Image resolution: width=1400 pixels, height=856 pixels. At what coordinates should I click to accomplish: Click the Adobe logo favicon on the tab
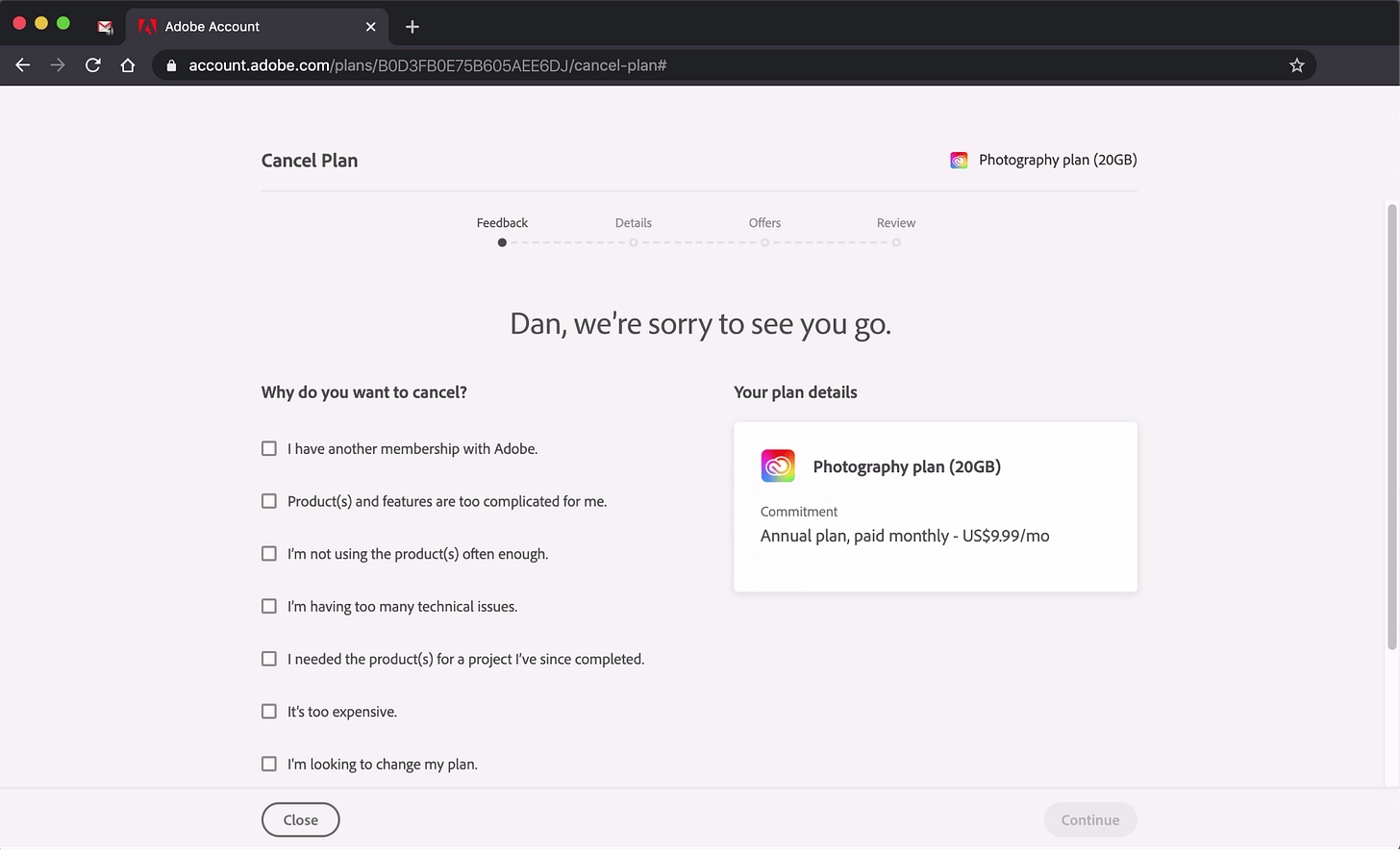(x=147, y=27)
